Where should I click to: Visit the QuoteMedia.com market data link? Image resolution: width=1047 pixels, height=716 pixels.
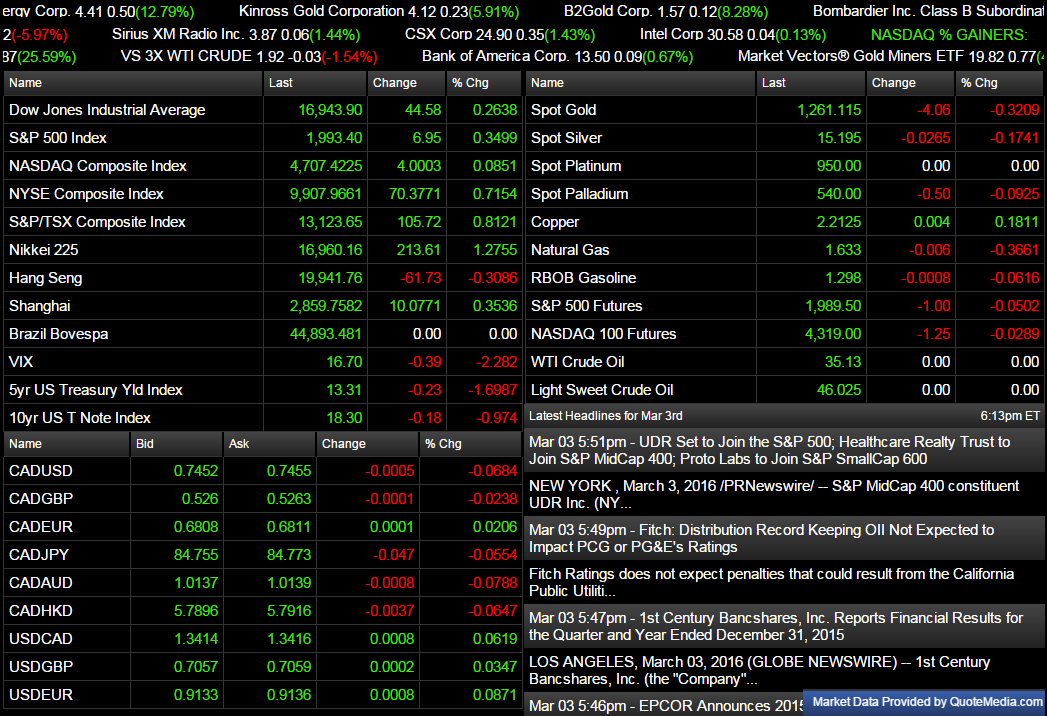click(924, 702)
